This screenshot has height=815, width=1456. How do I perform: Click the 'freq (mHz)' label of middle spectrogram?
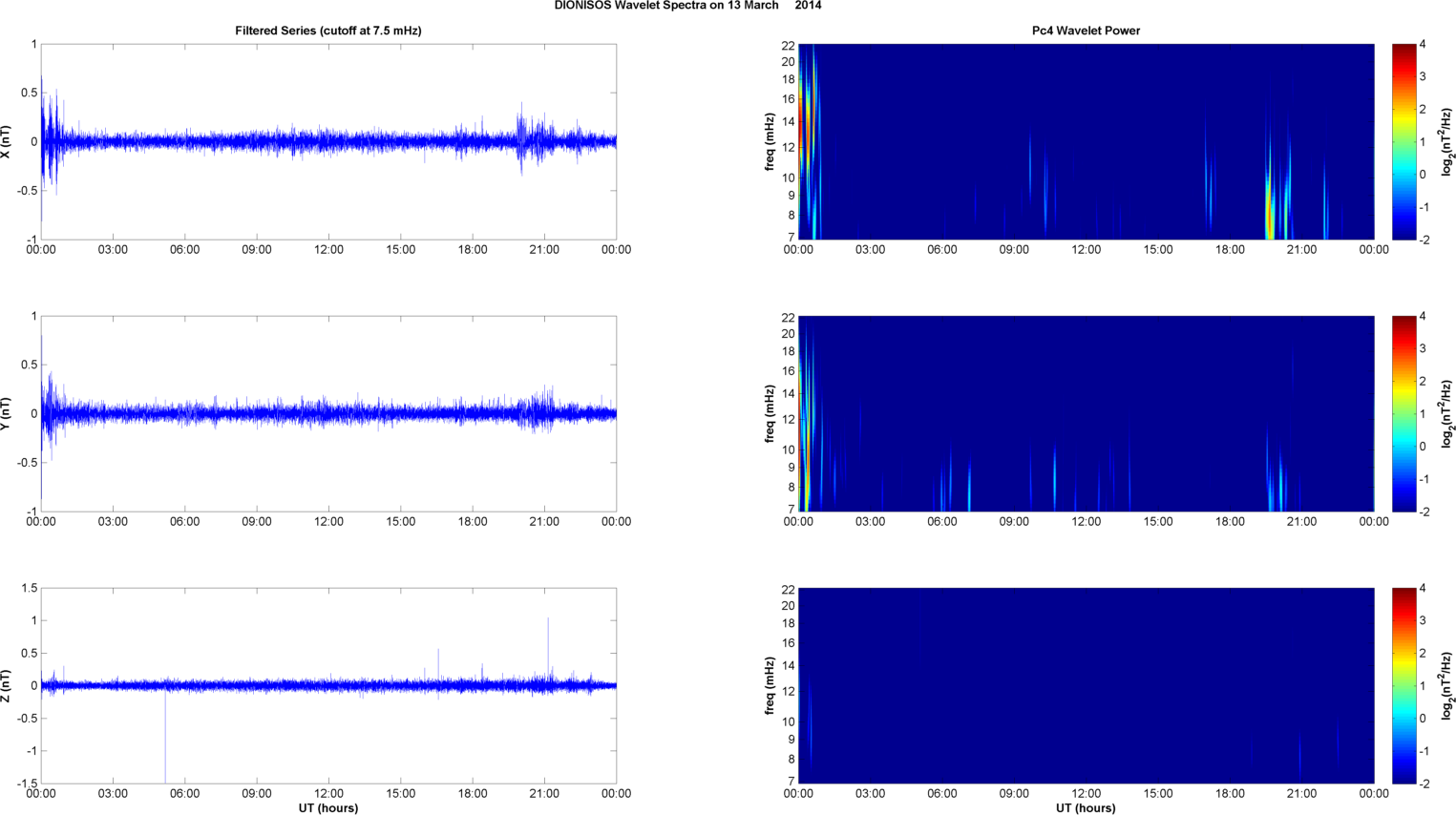770,413
